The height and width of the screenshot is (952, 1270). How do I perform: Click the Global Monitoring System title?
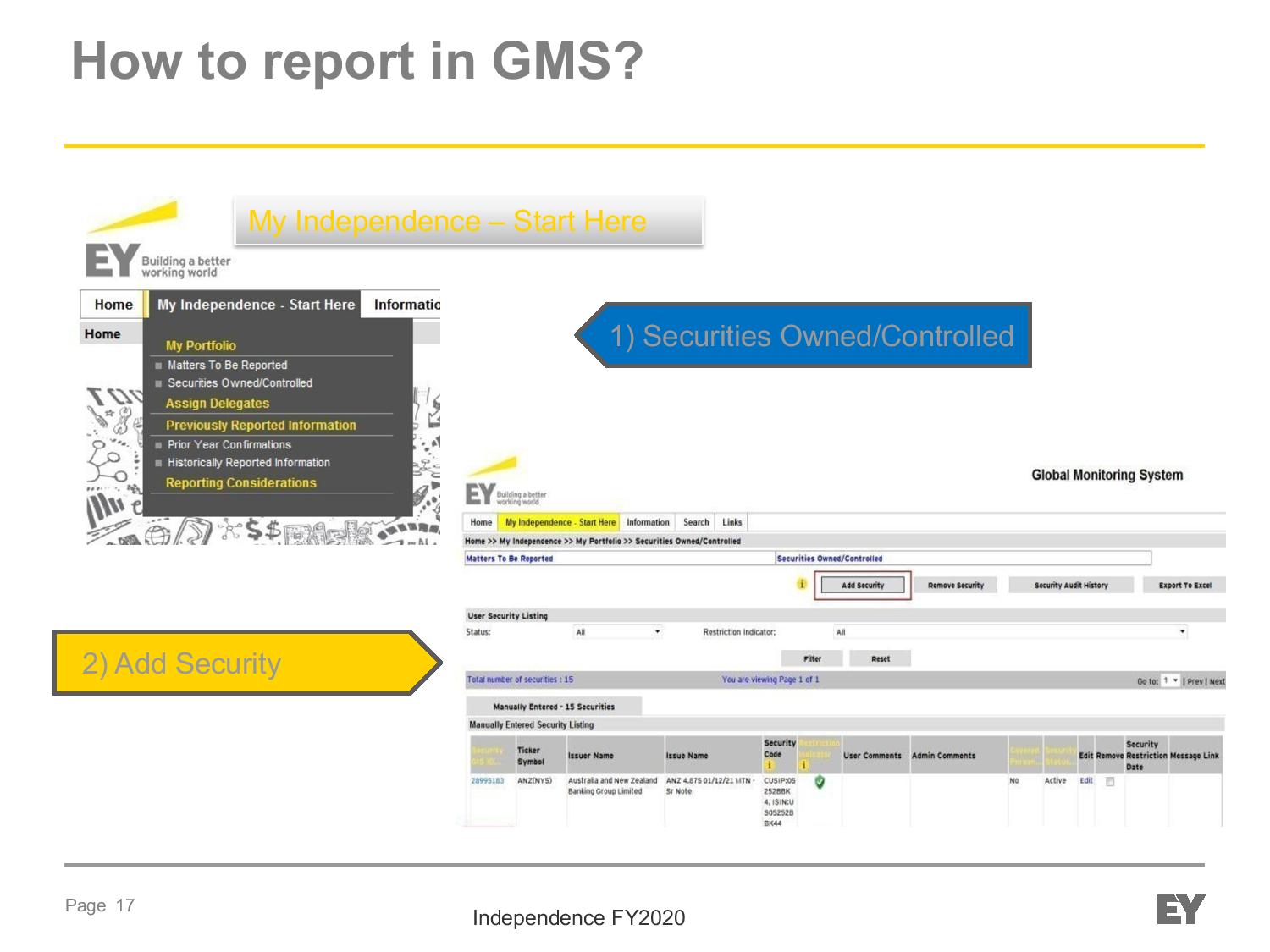tap(1107, 476)
